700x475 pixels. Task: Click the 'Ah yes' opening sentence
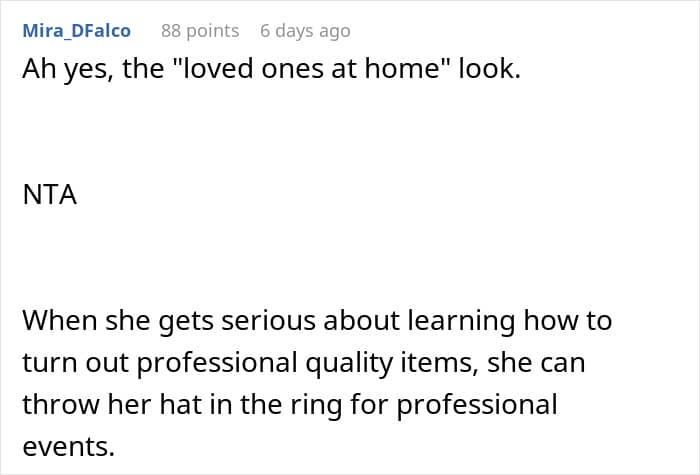click(271, 69)
